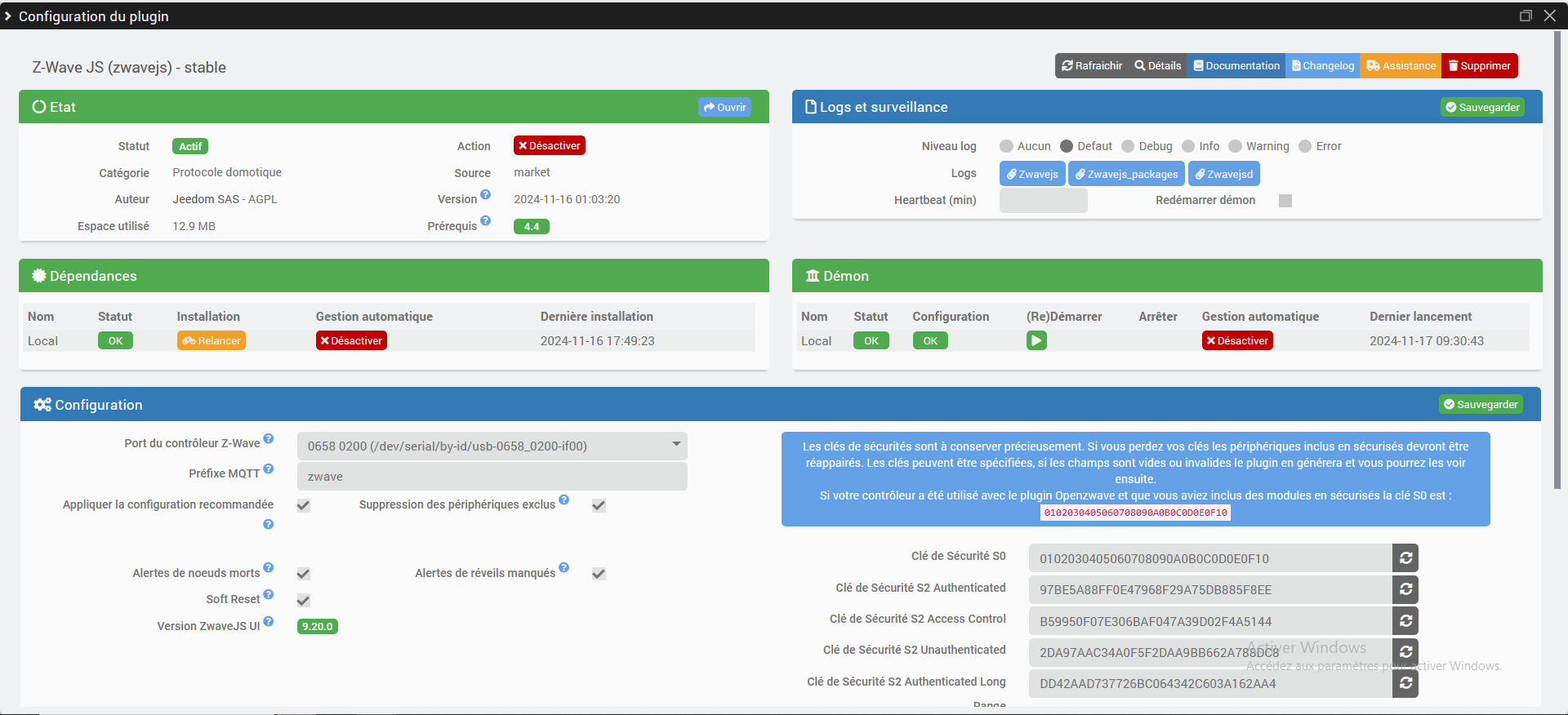Save the Logs et surveillance settings

coord(1482,107)
